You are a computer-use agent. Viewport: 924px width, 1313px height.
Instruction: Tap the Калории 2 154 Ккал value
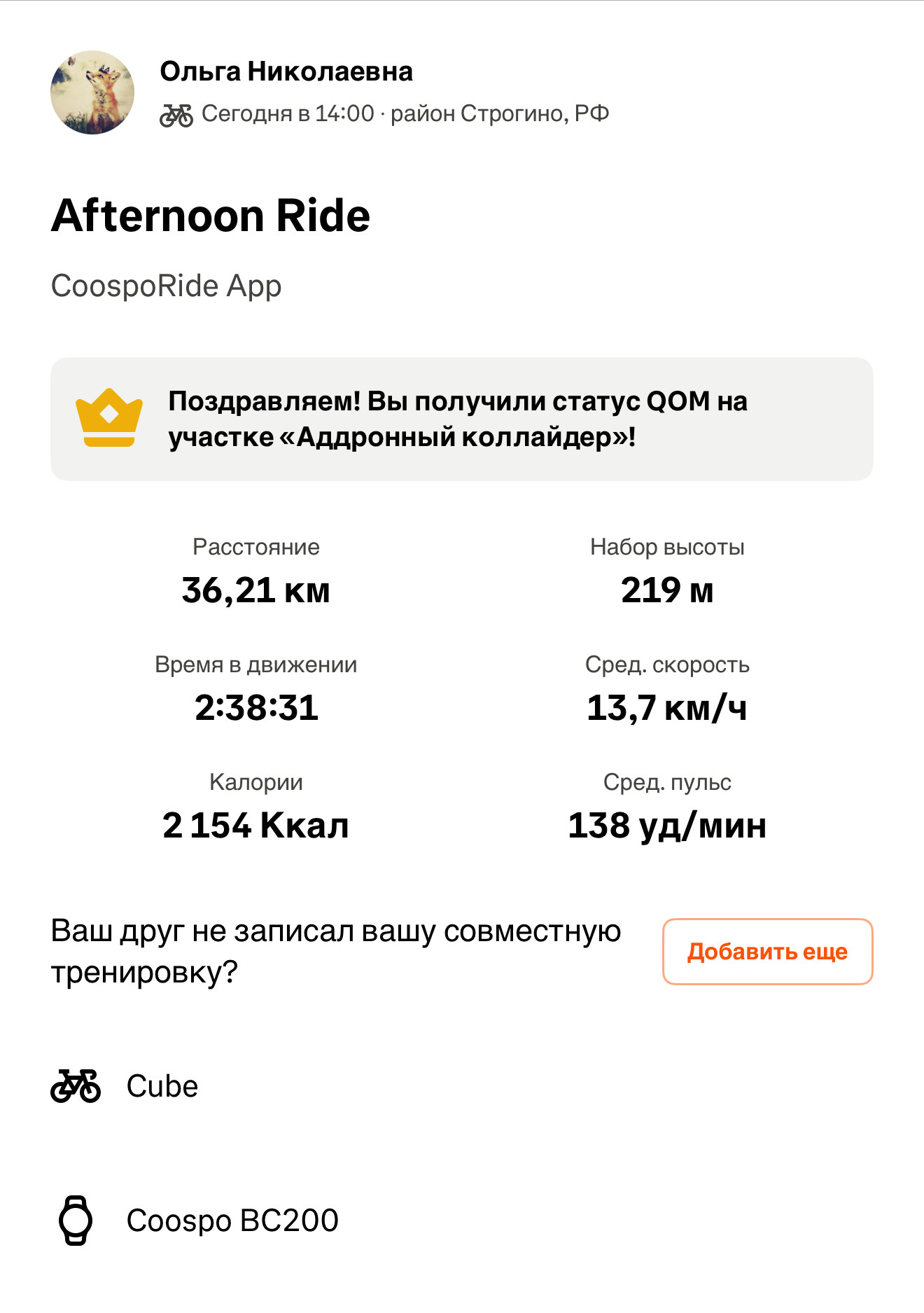pyautogui.click(x=256, y=826)
